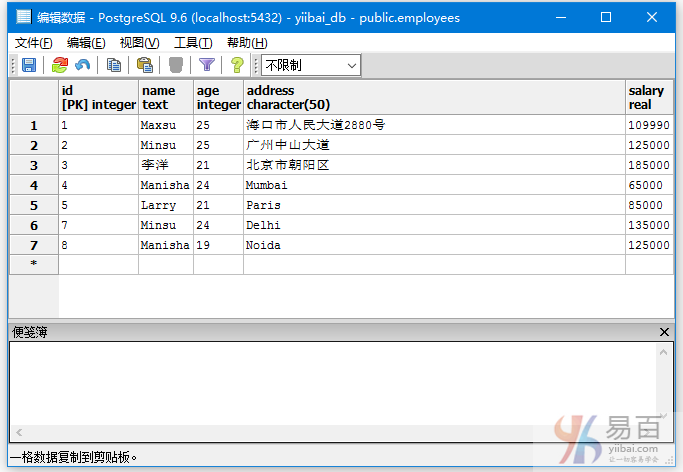The width and height of the screenshot is (683, 472).
Task: Open the filter/sort funnel icon
Action: click(x=207, y=65)
